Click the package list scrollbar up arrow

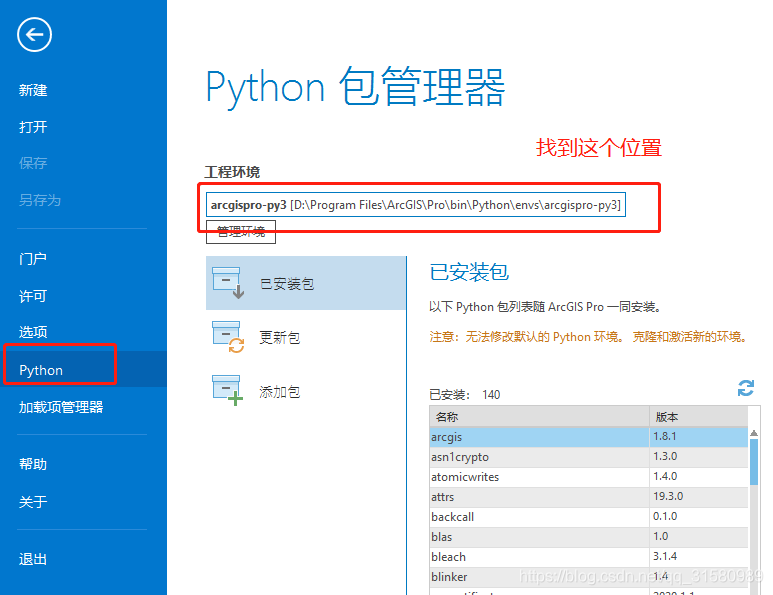(754, 433)
